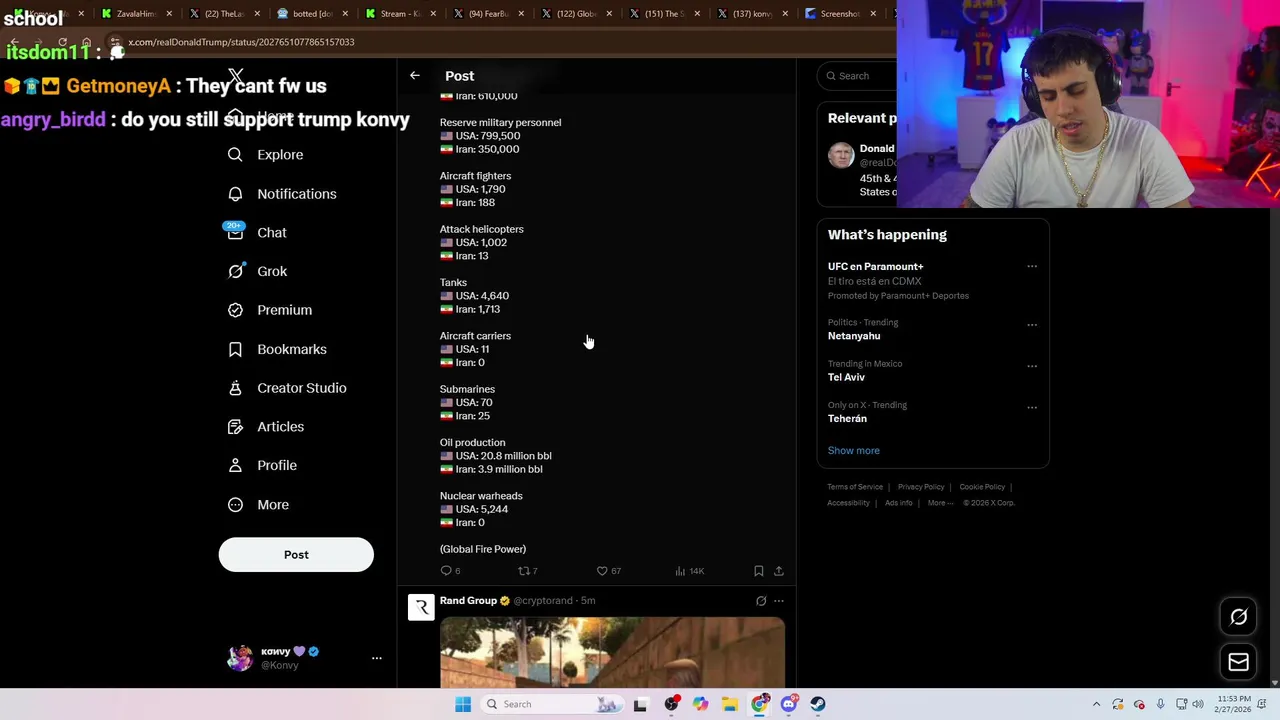Viewport: 1280px width, 720px height.
Task: Expand the sidebar More menu
Action: tap(258, 505)
